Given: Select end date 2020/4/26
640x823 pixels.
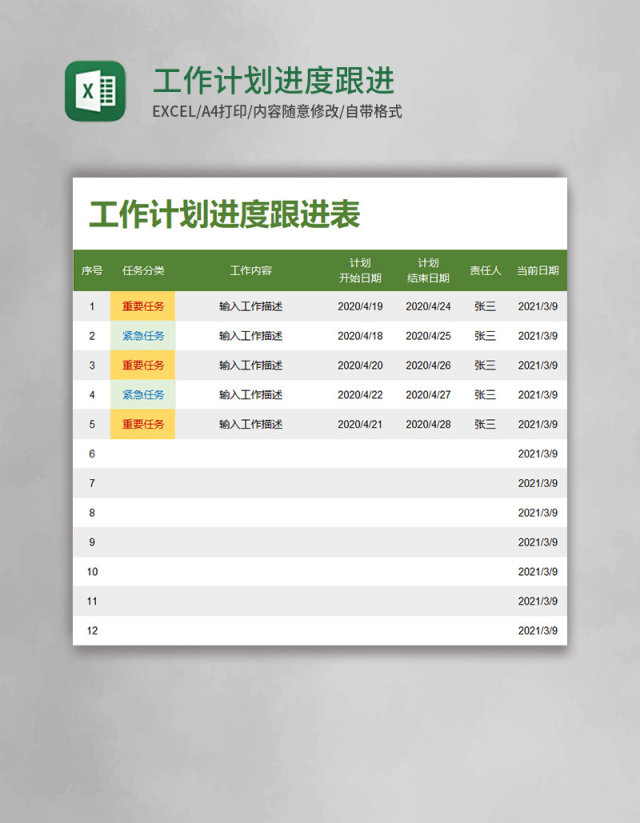Looking at the screenshot, I should [428, 365].
